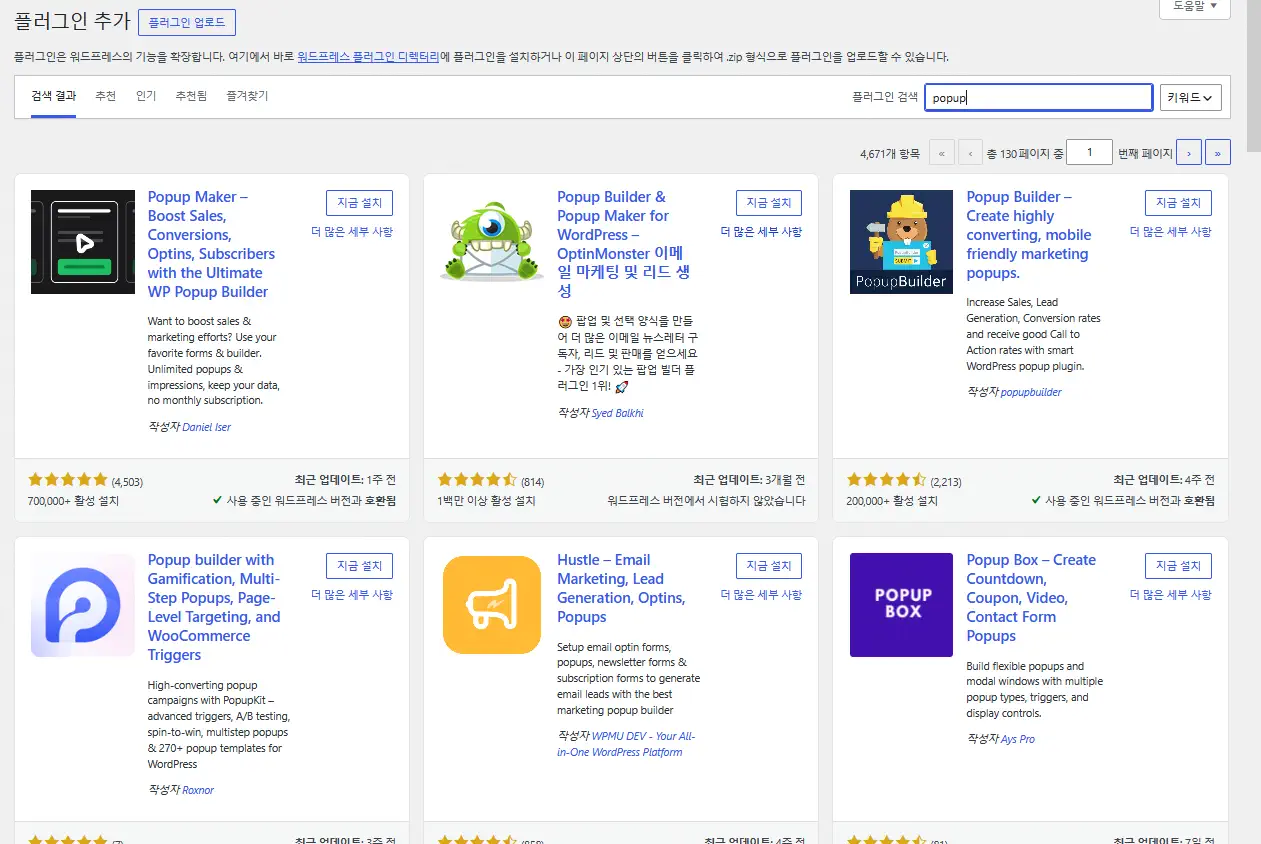
Task: Open Popup Box Create Countdown title link
Action: (1031, 598)
